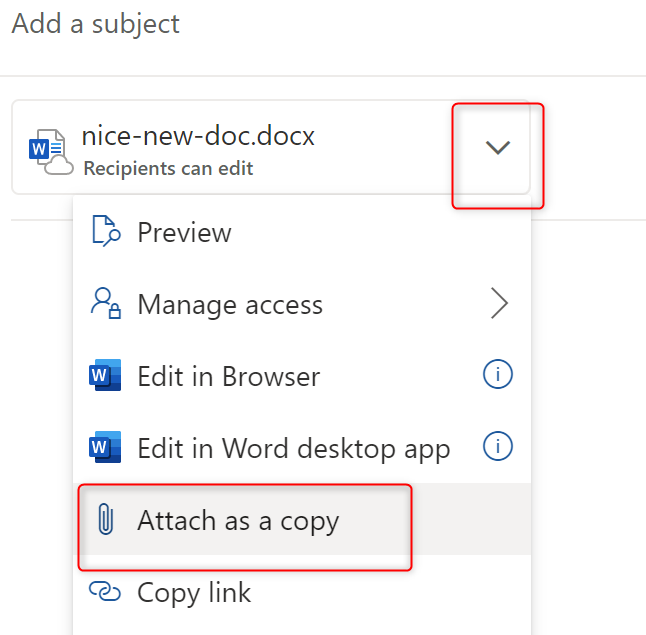646x635 pixels.
Task: Click the Word icon beside Edit in Browser
Action: (105, 376)
